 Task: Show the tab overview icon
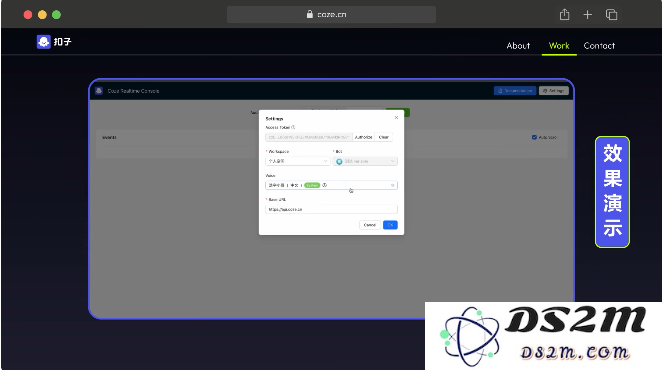(x=611, y=15)
